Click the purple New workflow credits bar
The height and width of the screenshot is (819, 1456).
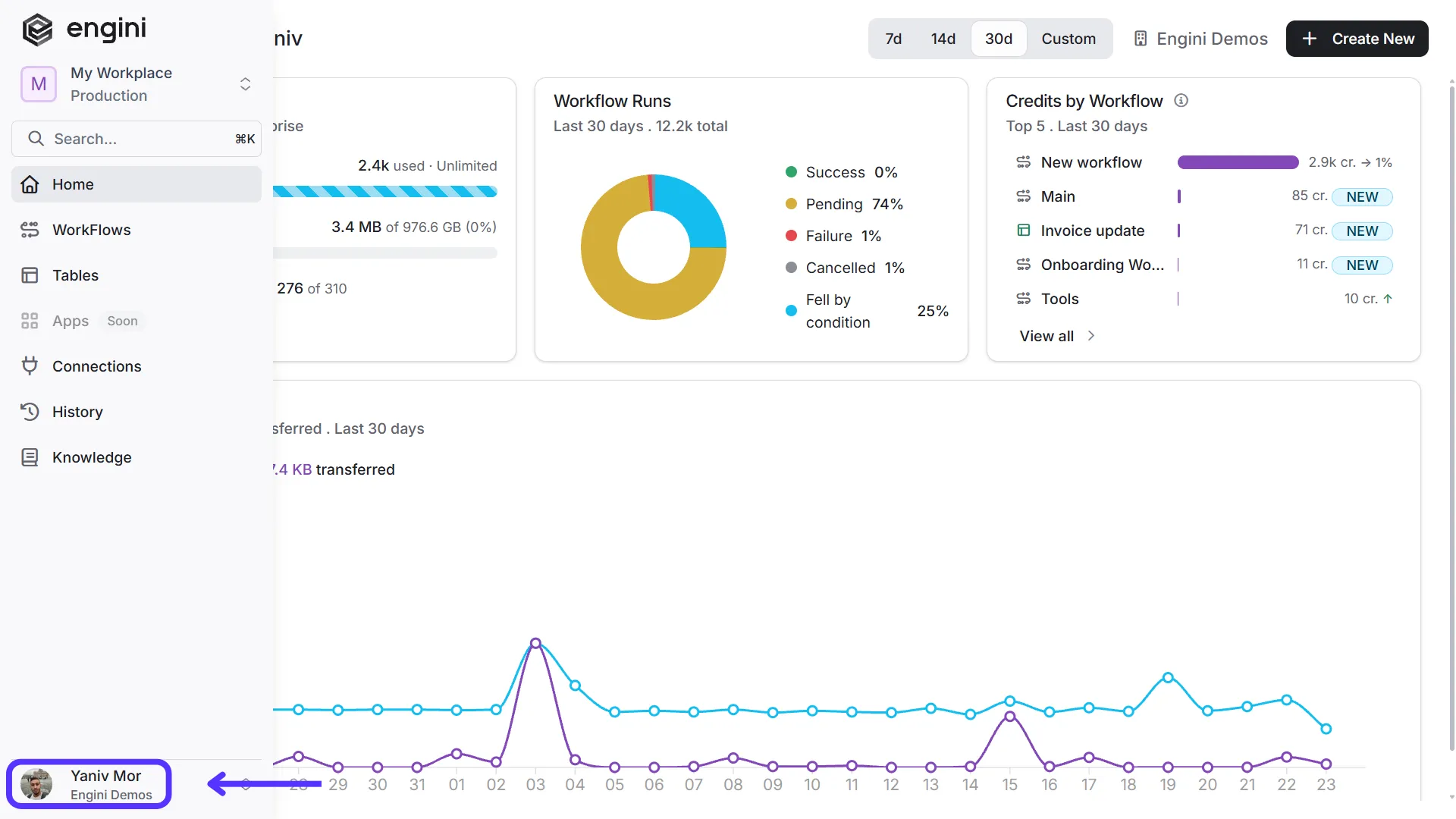tap(1238, 162)
